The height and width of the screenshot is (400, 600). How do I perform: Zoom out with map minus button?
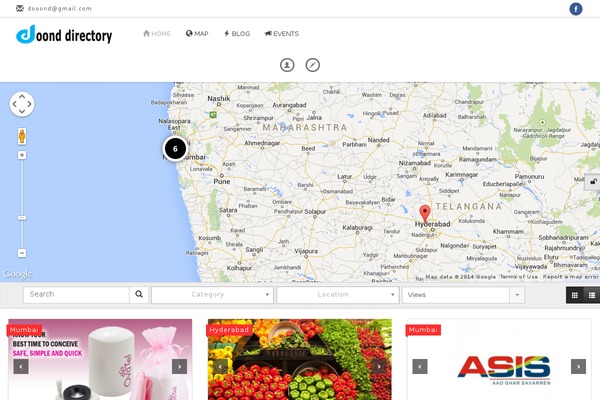pos(22,253)
